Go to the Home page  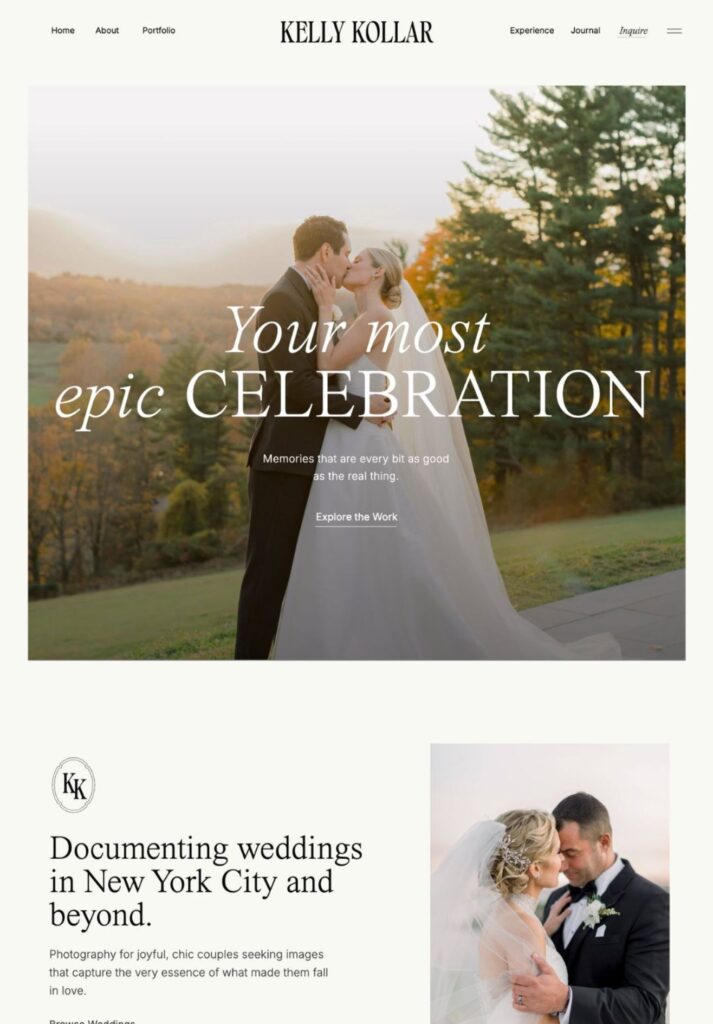tap(63, 31)
